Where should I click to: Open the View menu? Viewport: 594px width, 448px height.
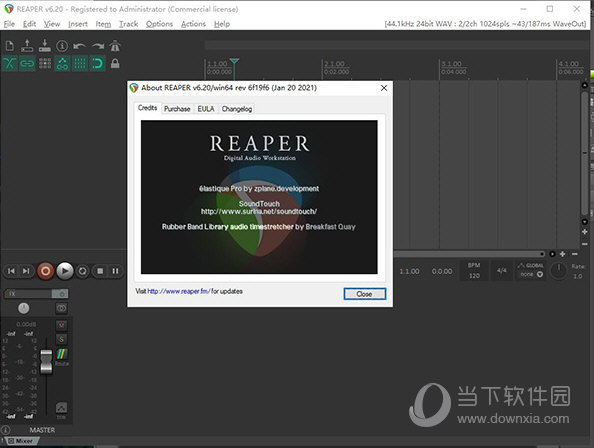point(52,24)
